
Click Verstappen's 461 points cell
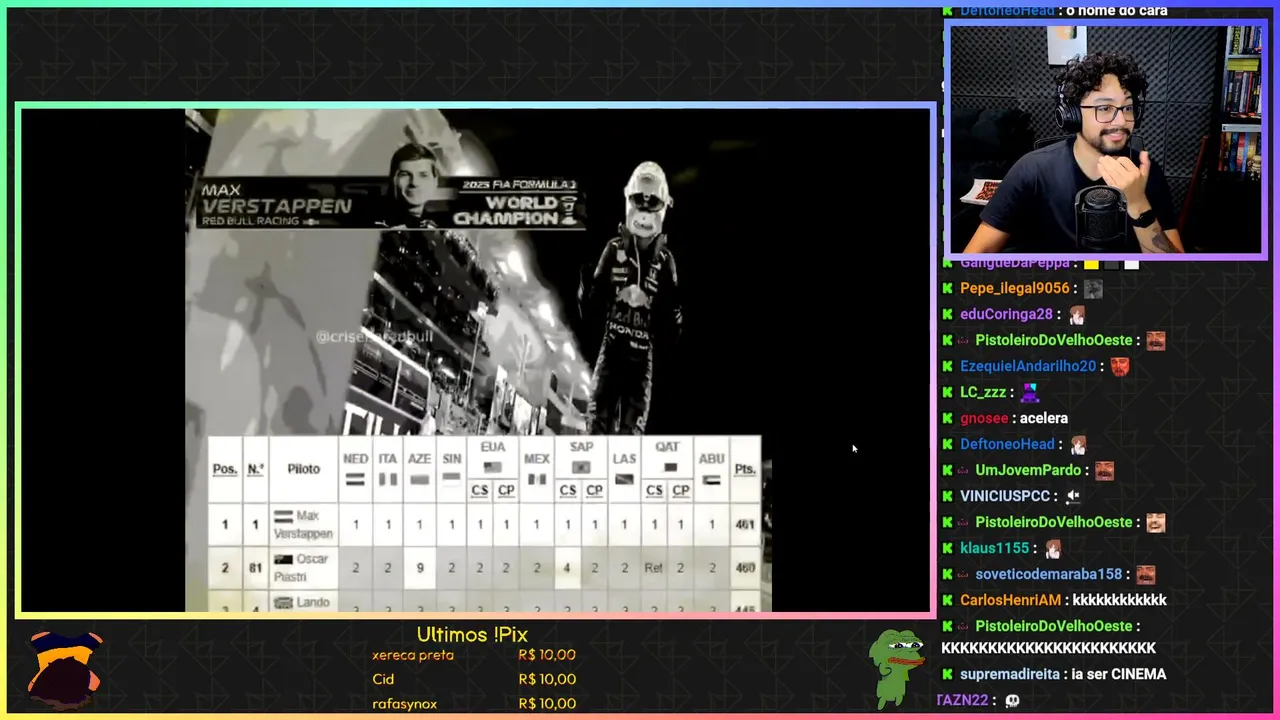pyautogui.click(x=745, y=525)
